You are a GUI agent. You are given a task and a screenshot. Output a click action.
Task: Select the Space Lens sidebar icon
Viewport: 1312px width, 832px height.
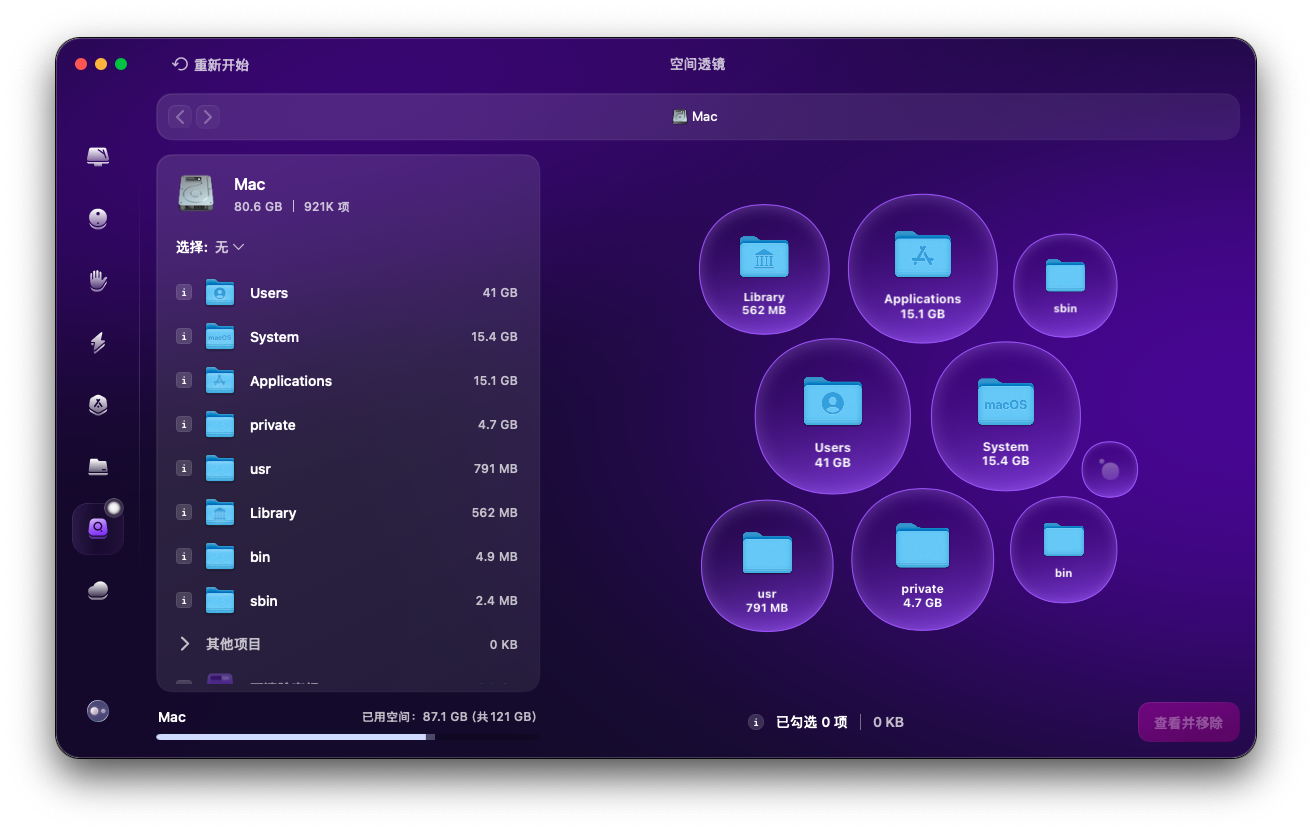(x=98, y=528)
